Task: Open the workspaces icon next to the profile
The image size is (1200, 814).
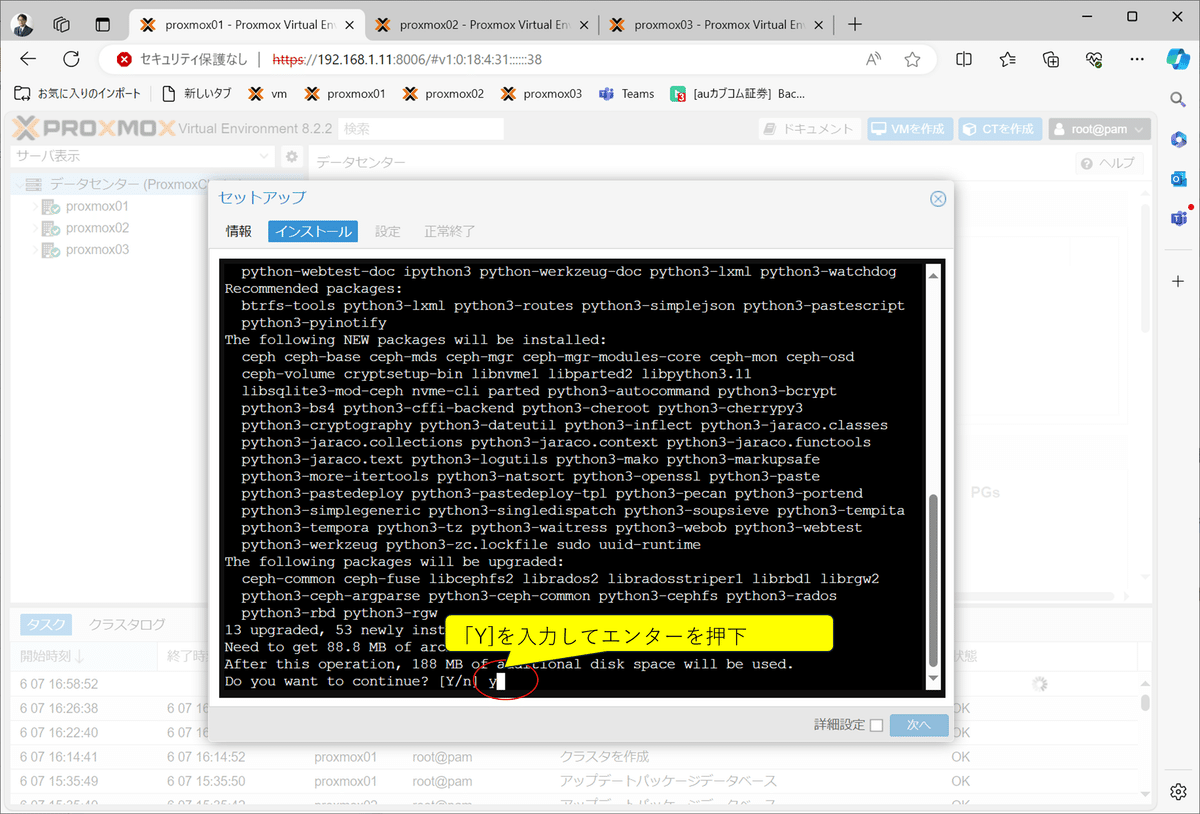Action: [x=62, y=24]
